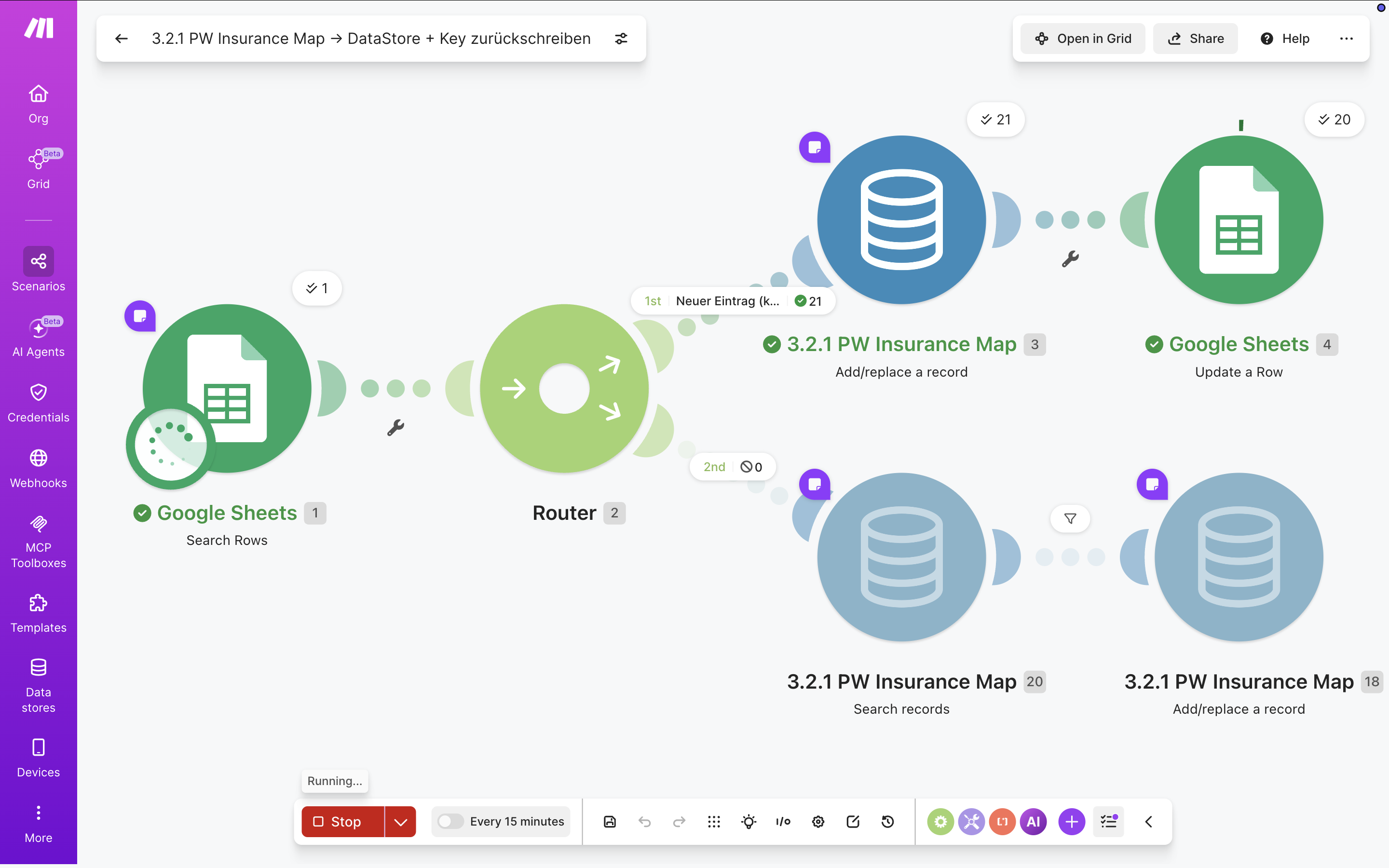
Task: Expand the dropdown arrow beside Stop
Action: 401,822
